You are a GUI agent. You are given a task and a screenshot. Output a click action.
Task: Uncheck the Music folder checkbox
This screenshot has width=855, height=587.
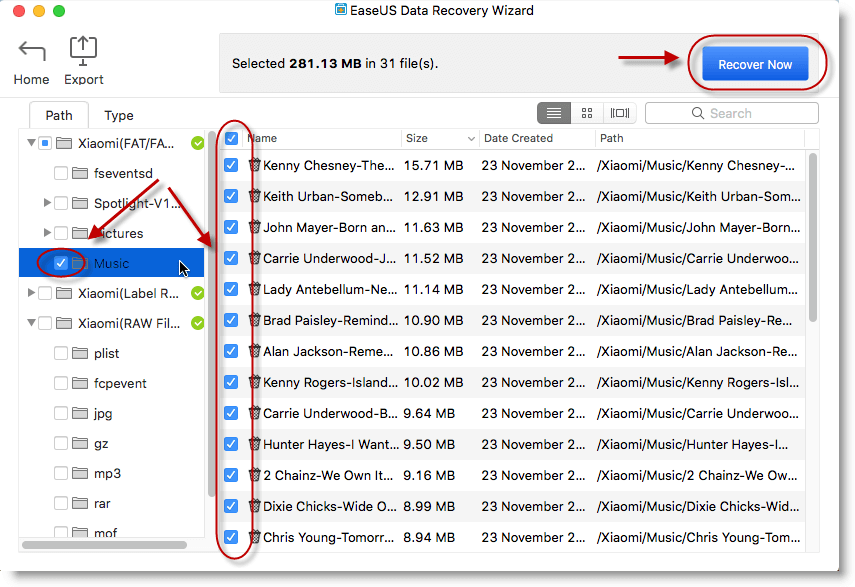click(61, 263)
